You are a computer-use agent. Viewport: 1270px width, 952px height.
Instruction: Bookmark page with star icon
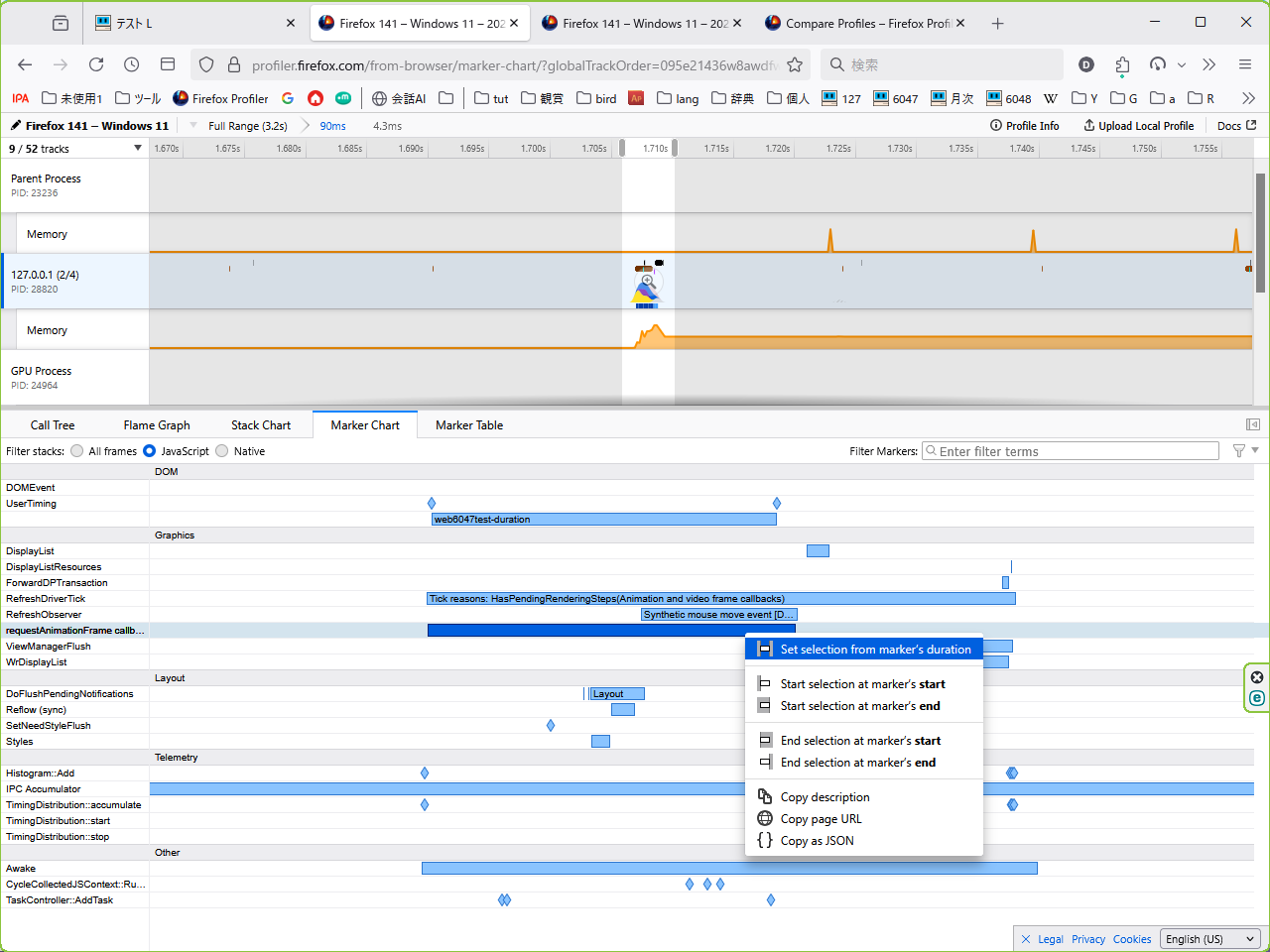(x=795, y=64)
